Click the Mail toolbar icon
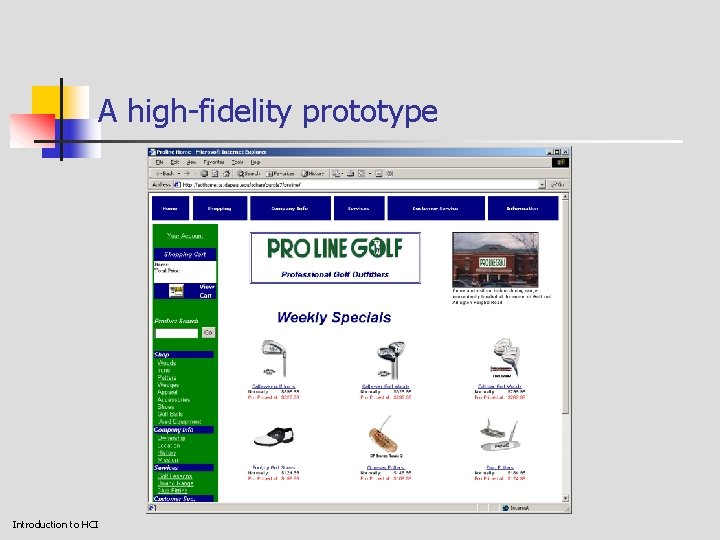The width and height of the screenshot is (720, 540). pos(336,174)
